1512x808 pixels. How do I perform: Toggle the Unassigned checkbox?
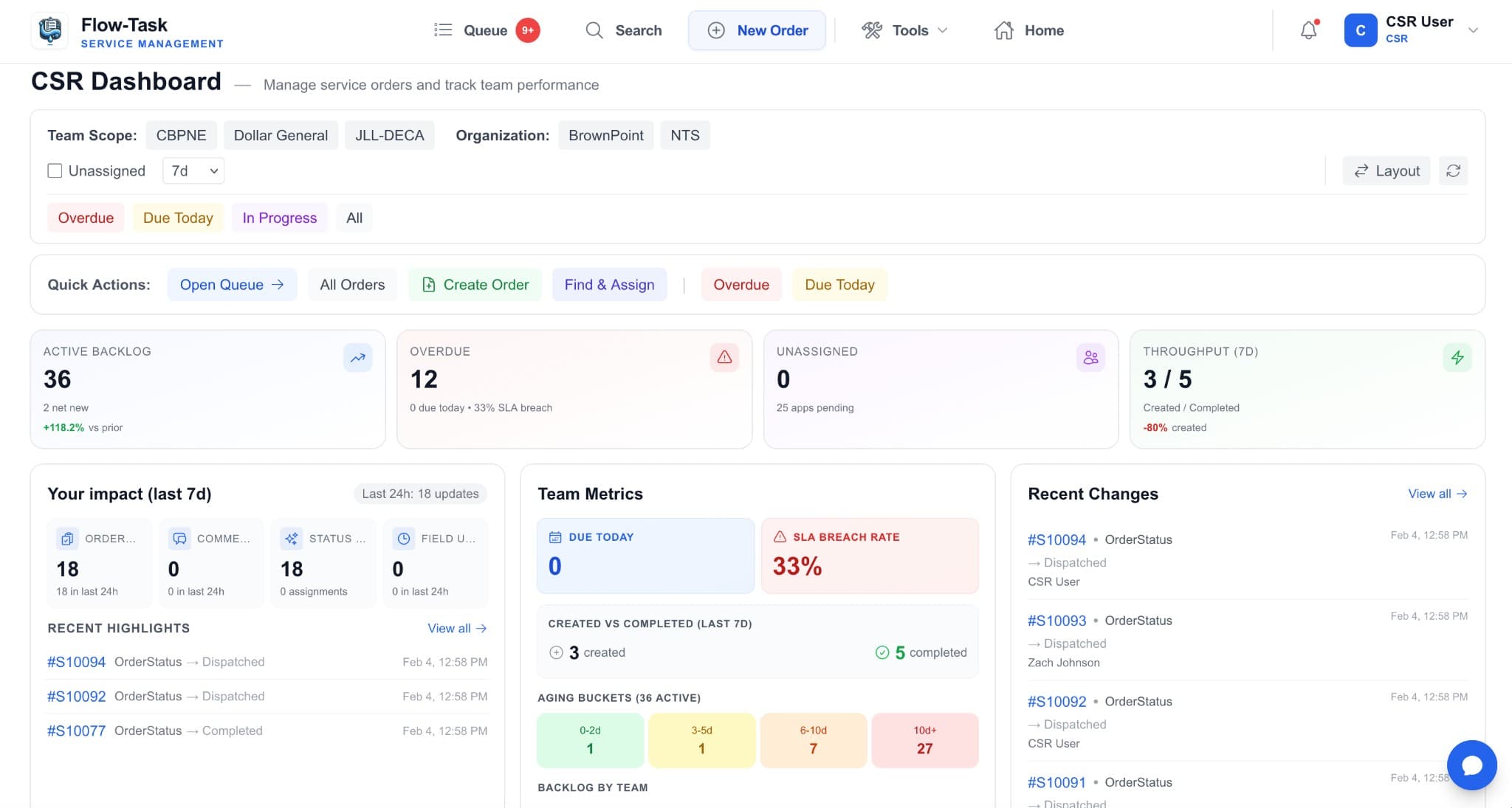coord(55,171)
